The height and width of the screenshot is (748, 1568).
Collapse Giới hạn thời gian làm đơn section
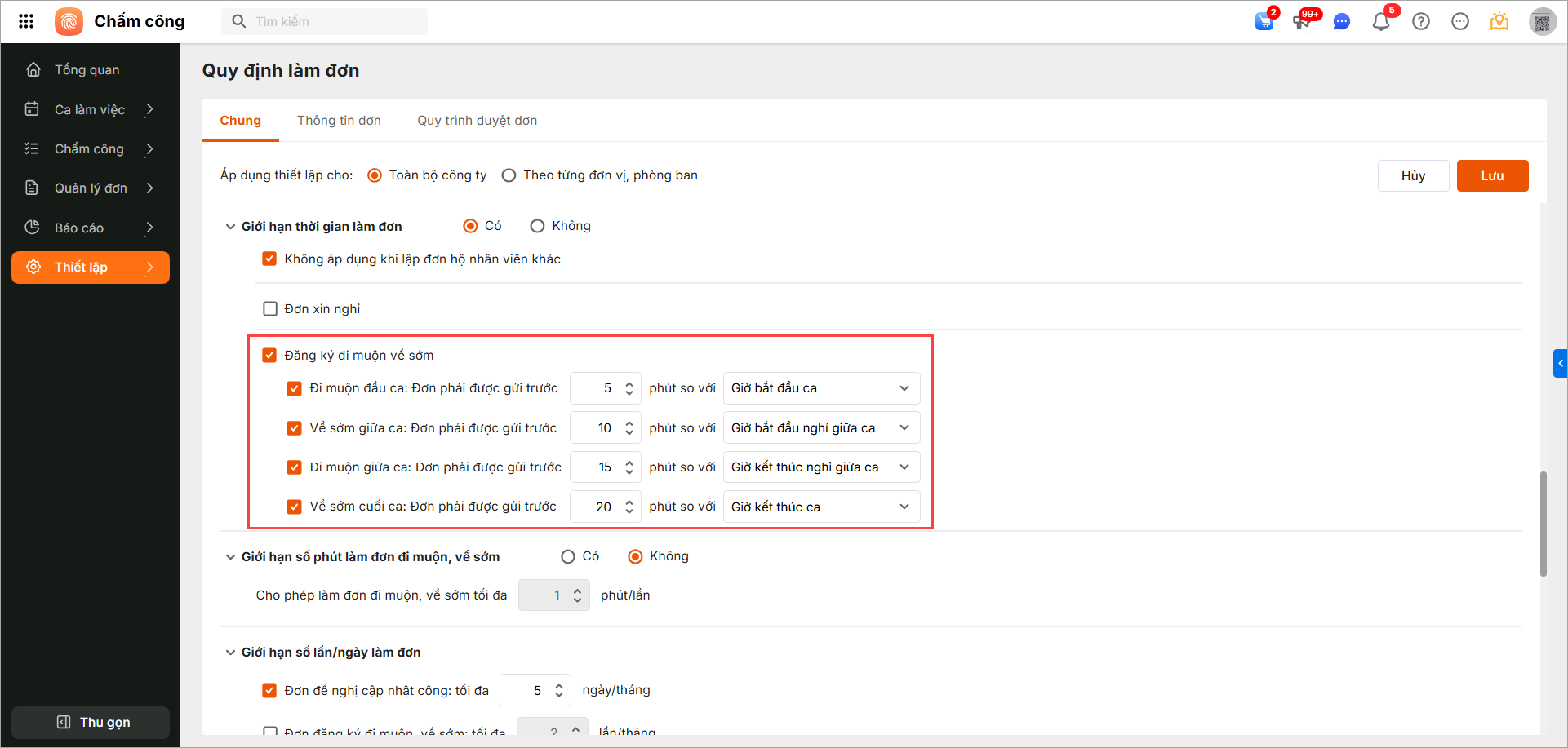pos(230,227)
